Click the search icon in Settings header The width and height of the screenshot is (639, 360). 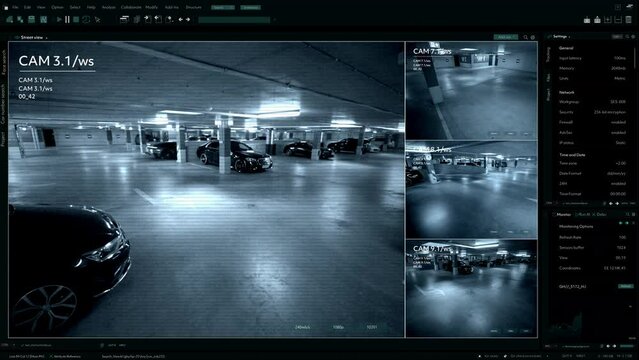coord(627,37)
